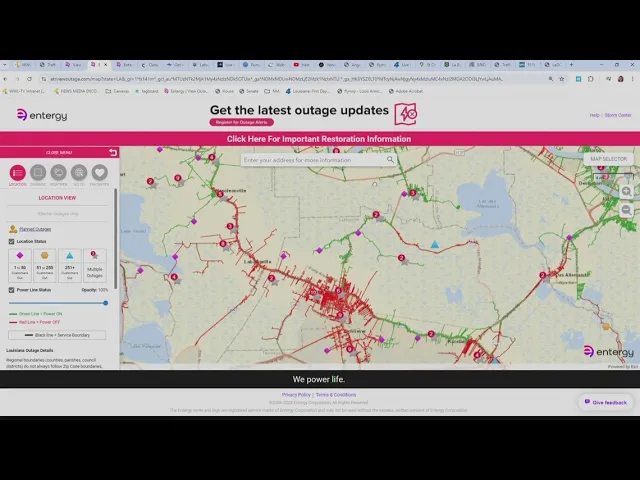The height and width of the screenshot is (480, 640).
Task: Open the House bookmark
Action: click(x=224, y=91)
